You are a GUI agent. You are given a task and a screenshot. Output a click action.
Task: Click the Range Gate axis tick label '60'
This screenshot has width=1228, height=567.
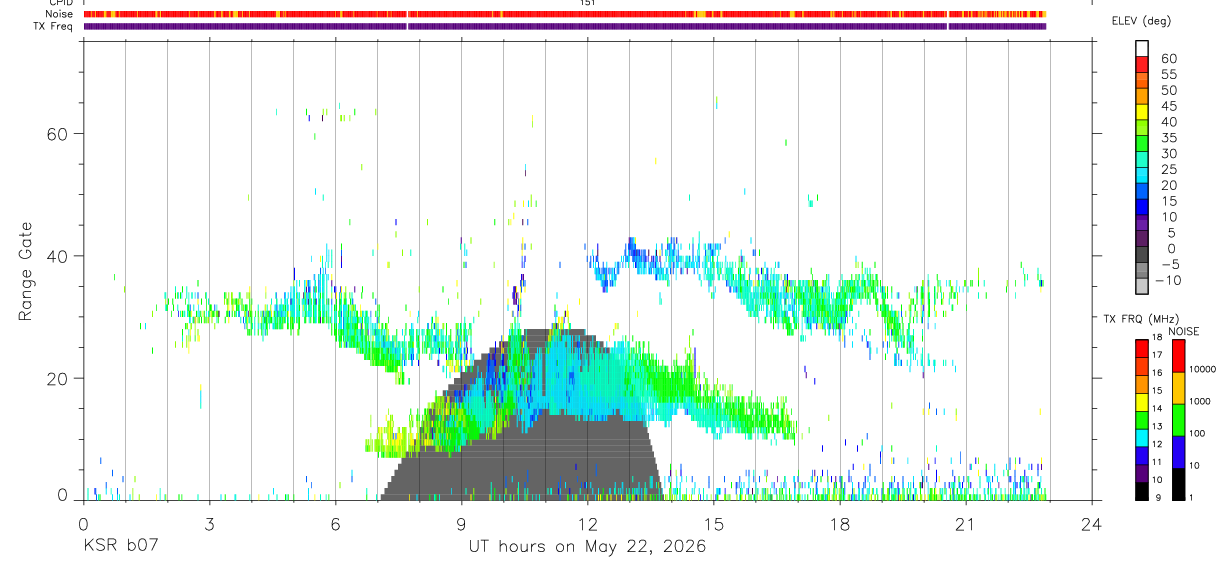[x=58, y=133]
